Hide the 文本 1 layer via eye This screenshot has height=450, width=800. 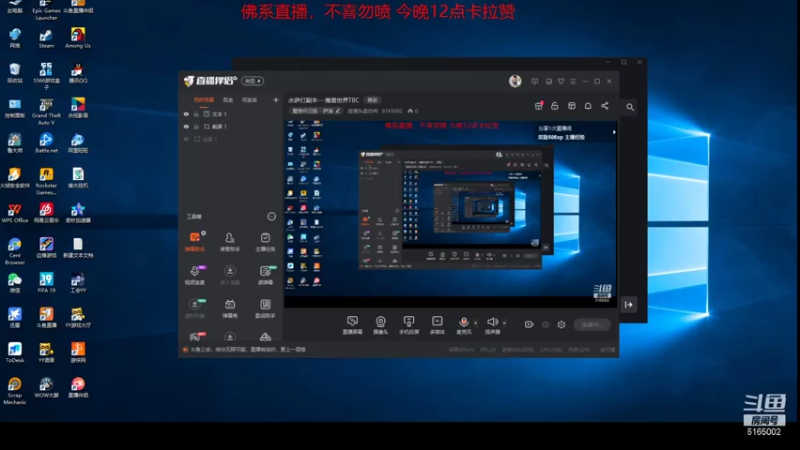(x=186, y=114)
